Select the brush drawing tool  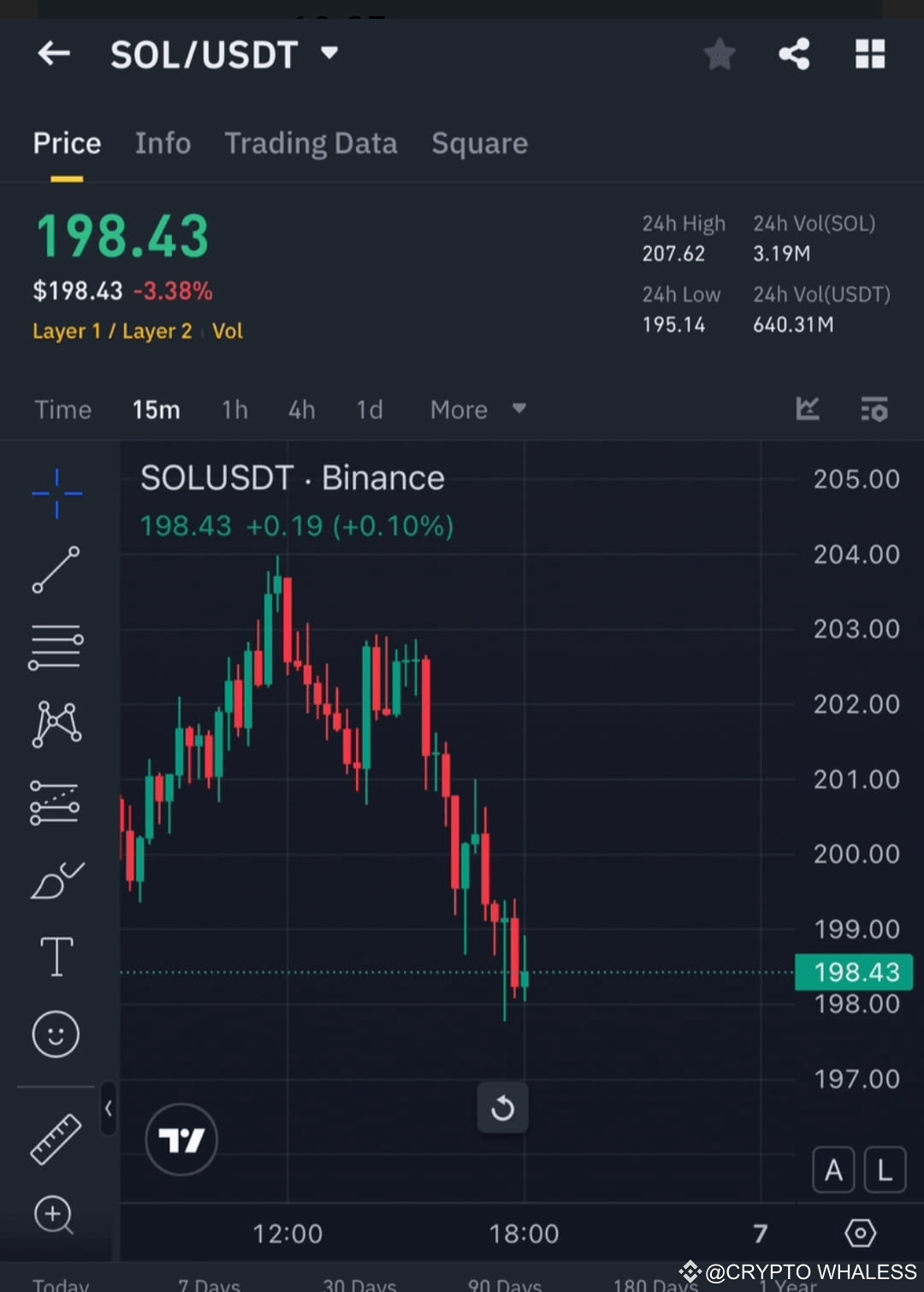click(x=56, y=881)
